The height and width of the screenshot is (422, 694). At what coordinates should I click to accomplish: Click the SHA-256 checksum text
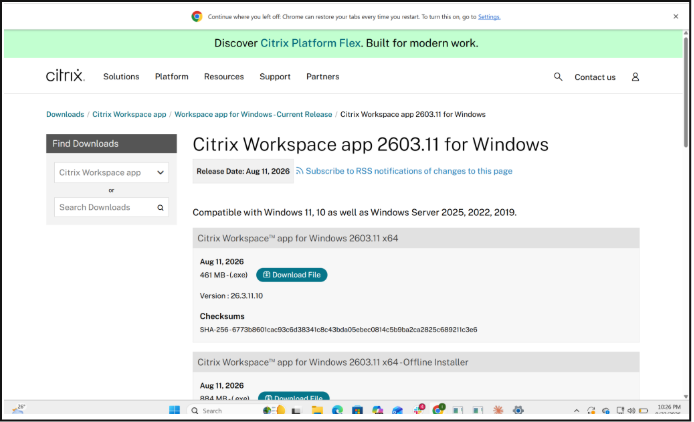(338, 329)
